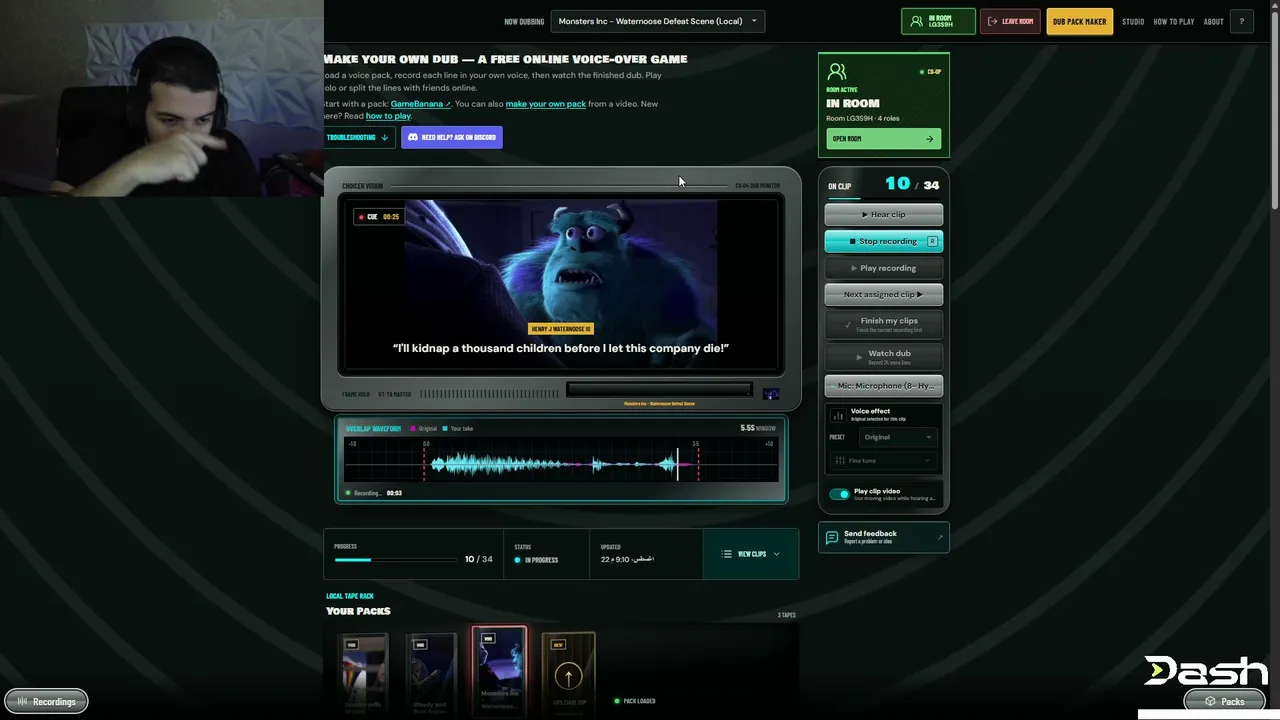Click Finish my clips
Viewport: 1280px width, 720px height.
pyautogui.click(x=884, y=324)
